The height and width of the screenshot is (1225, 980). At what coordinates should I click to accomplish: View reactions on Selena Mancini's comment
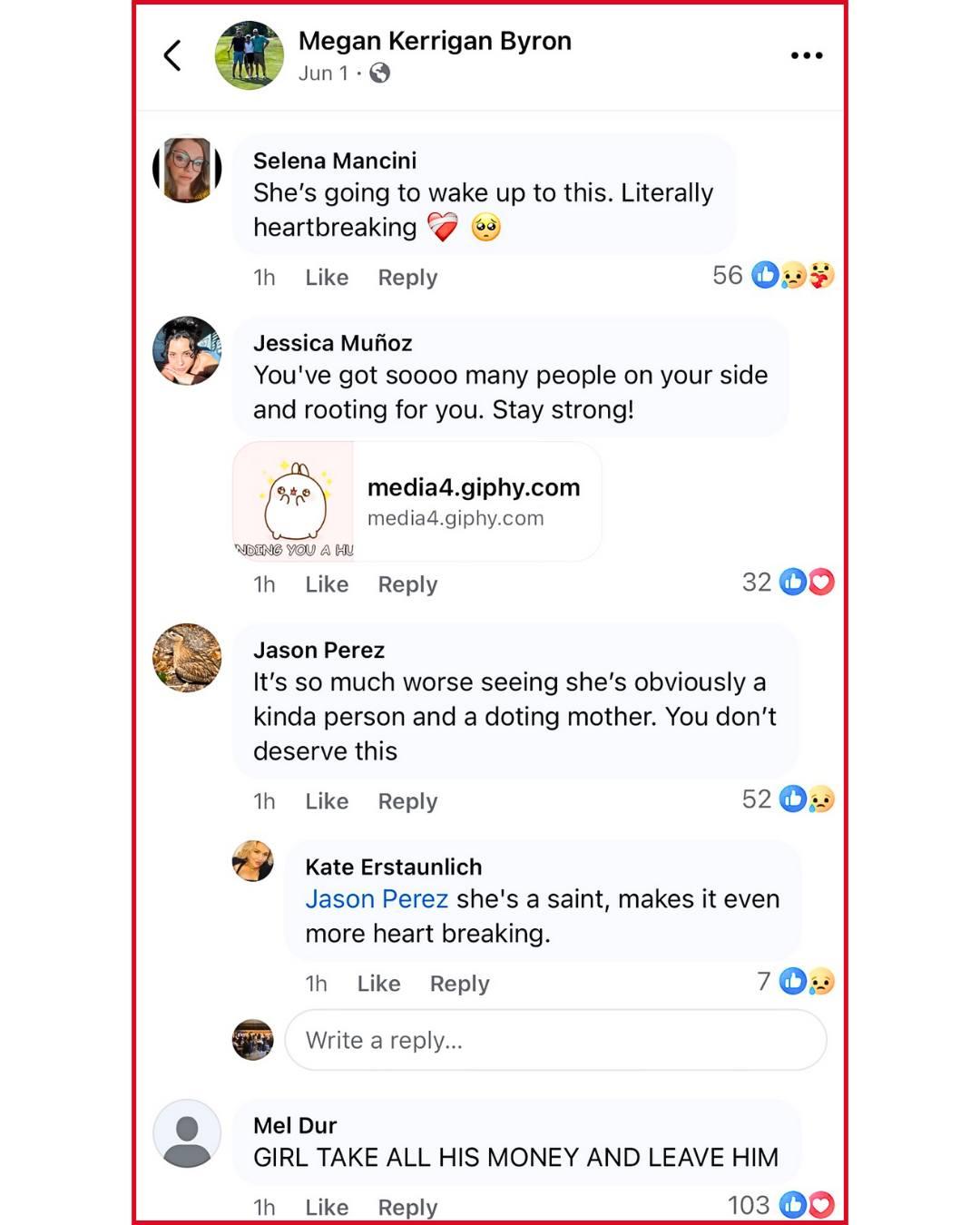pyautogui.click(x=773, y=275)
